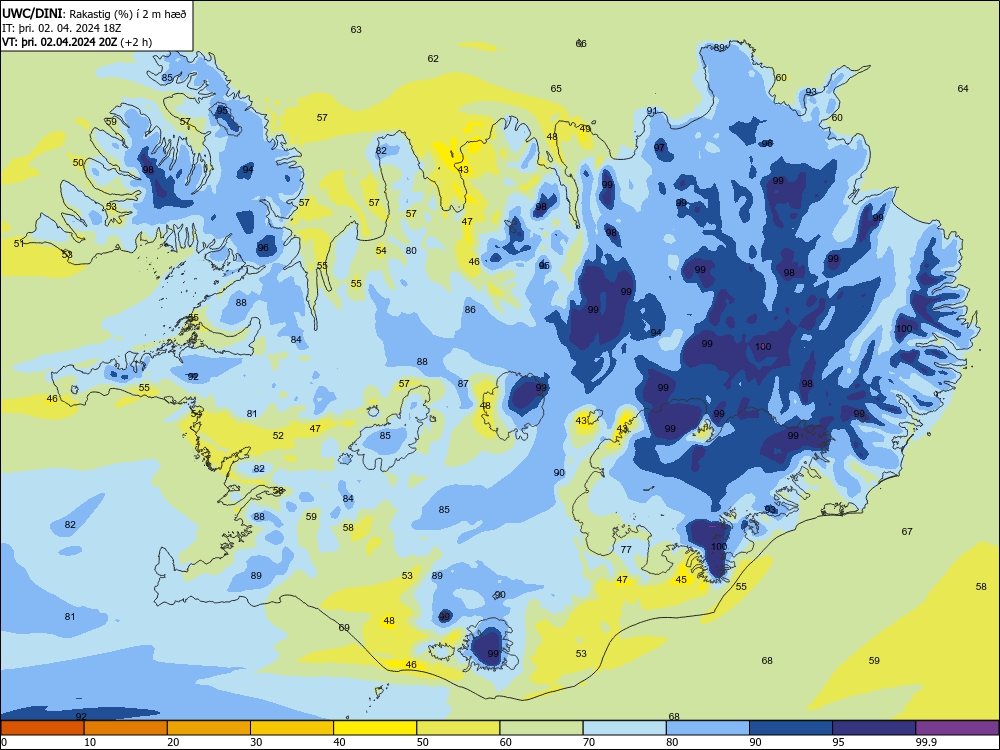The height and width of the screenshot is (750, 1000).
Task: Click the humidity value '97' on the map
Action: tap(659, 148)
